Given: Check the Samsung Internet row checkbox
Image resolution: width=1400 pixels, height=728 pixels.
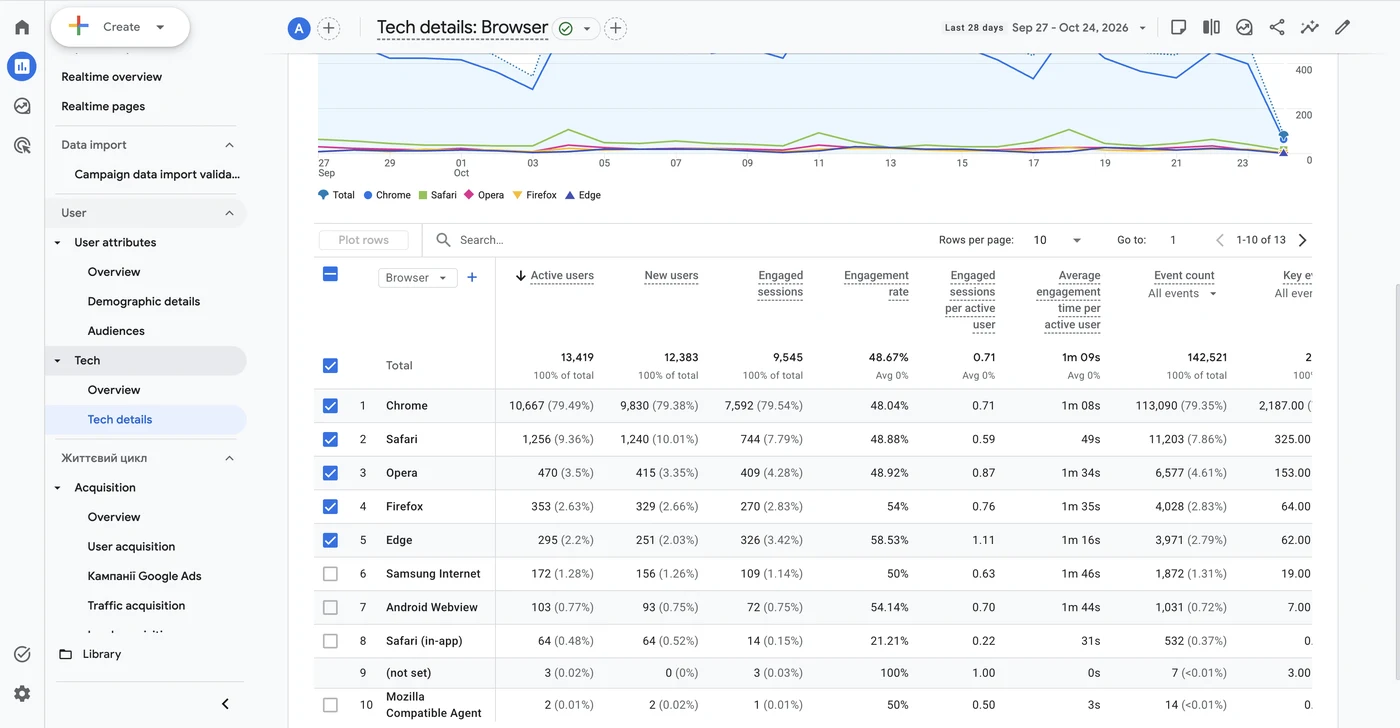Looking at the screenshot, I should click(330, 574).
